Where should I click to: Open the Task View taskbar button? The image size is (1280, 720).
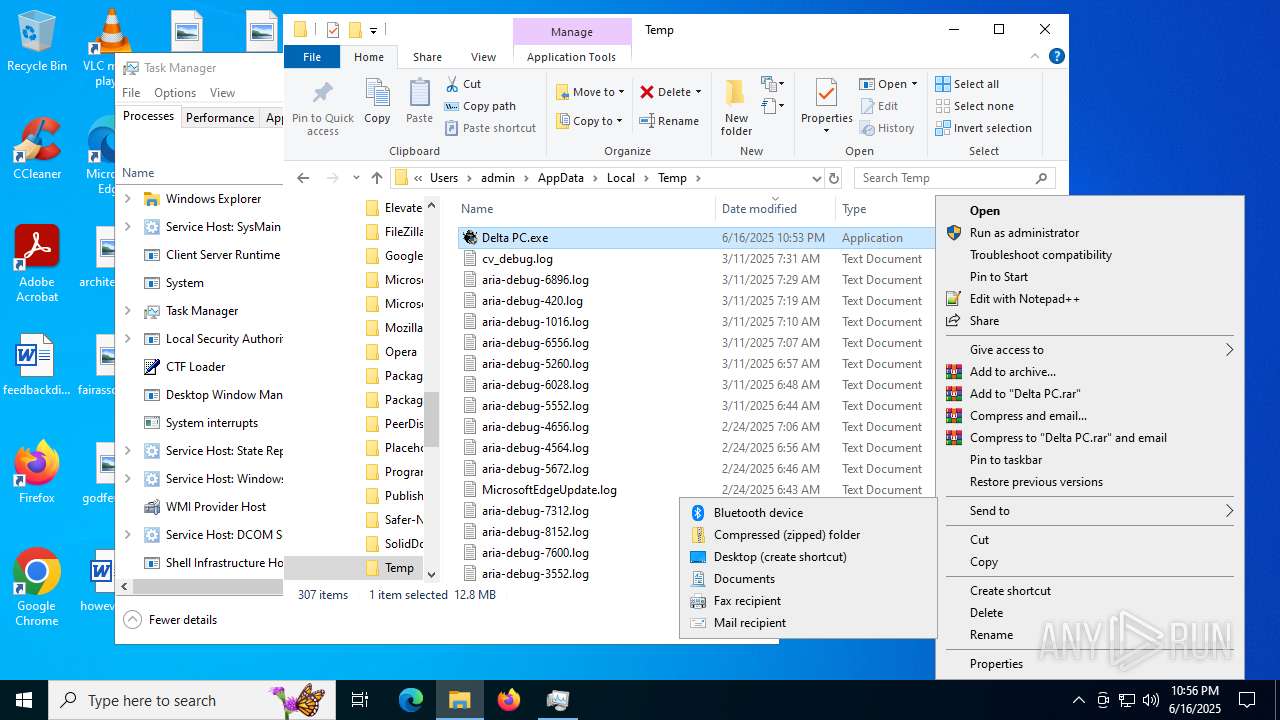point(360,700)
